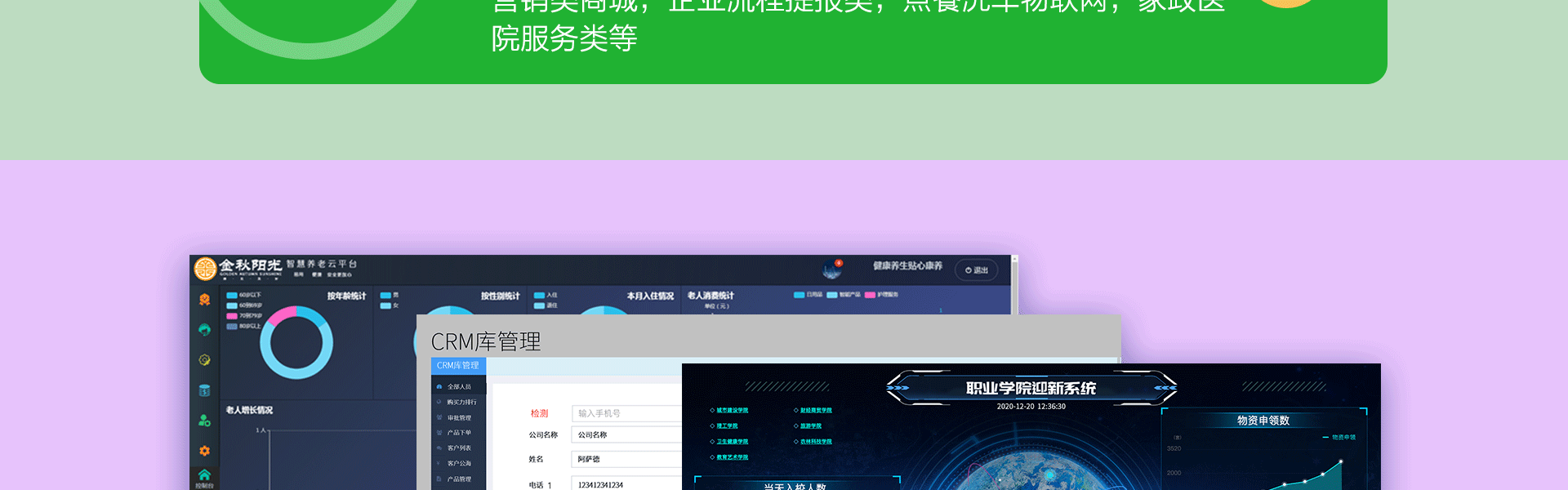The image size is (1568, 490).
Task: Click the 姓名 field containing 阿萨德
Action: (x=627, y=460)
